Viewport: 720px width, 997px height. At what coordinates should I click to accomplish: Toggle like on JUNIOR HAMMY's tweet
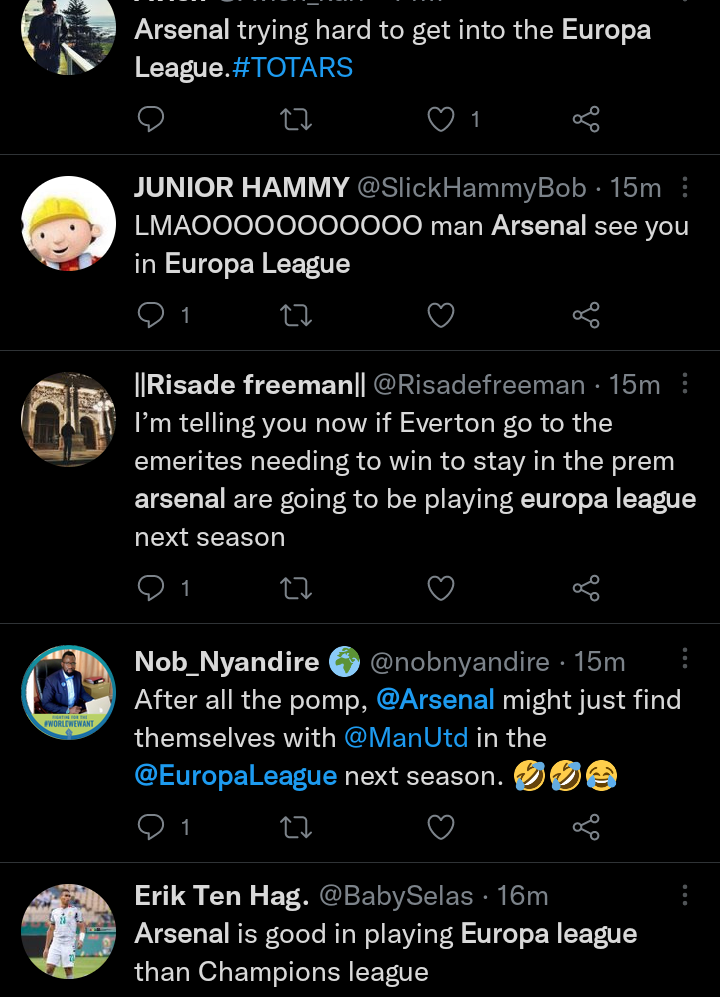[x=440, y=317]
